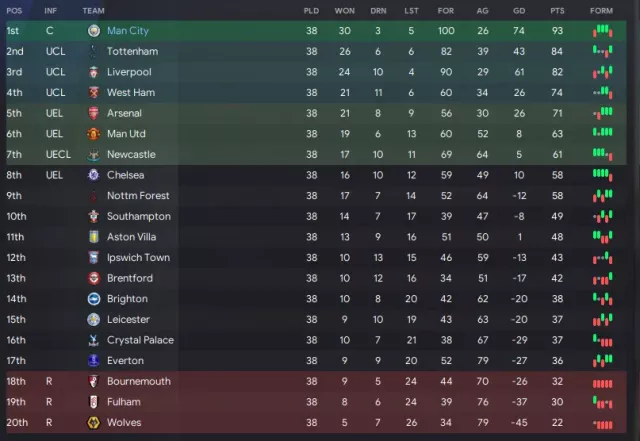640x441 pixels.
Task: Click the Man Utd club crest
Action: tap(94, 134)
